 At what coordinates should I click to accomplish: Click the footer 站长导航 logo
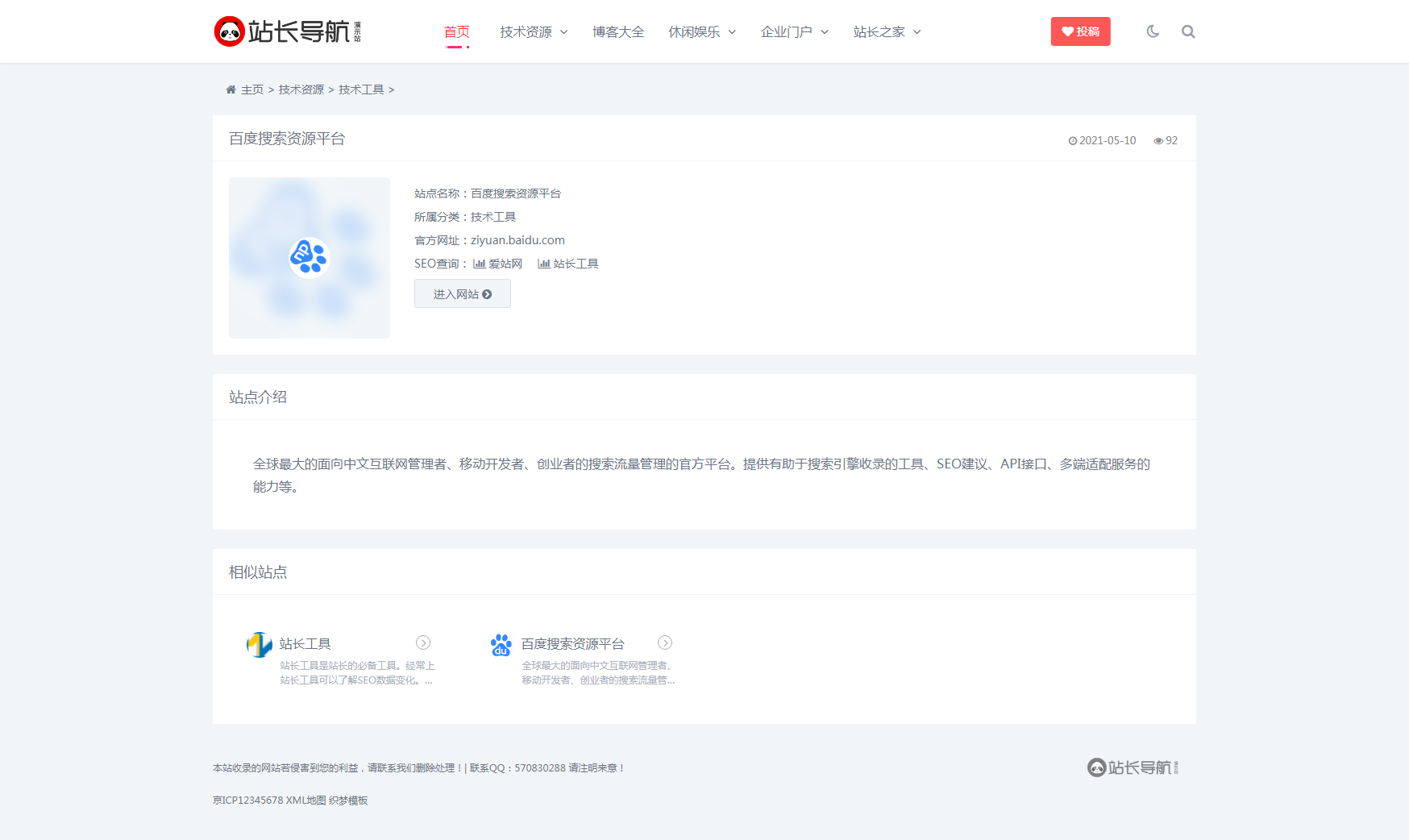(1133, 767)
